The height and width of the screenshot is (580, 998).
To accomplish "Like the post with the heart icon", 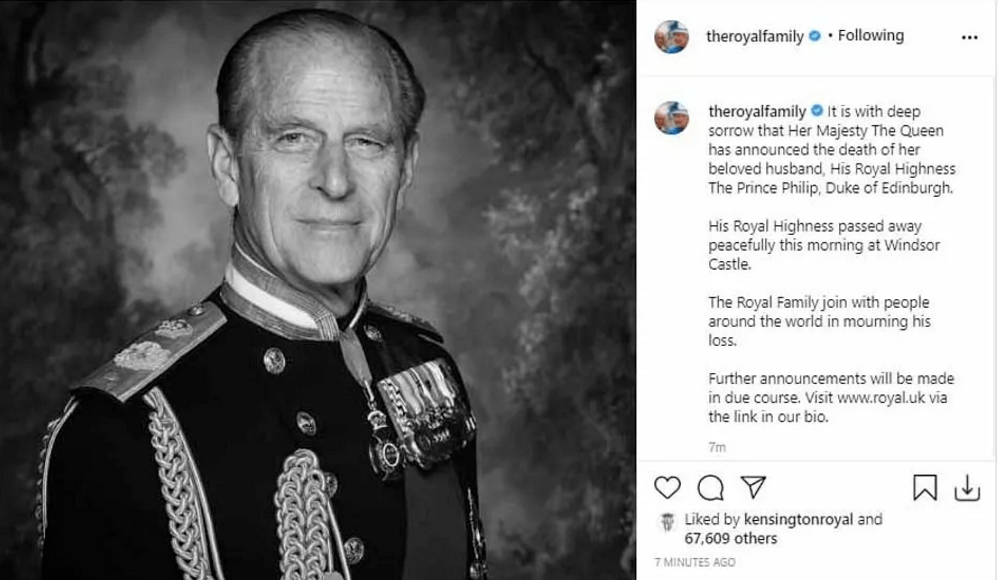I will [x=667, y=487].
